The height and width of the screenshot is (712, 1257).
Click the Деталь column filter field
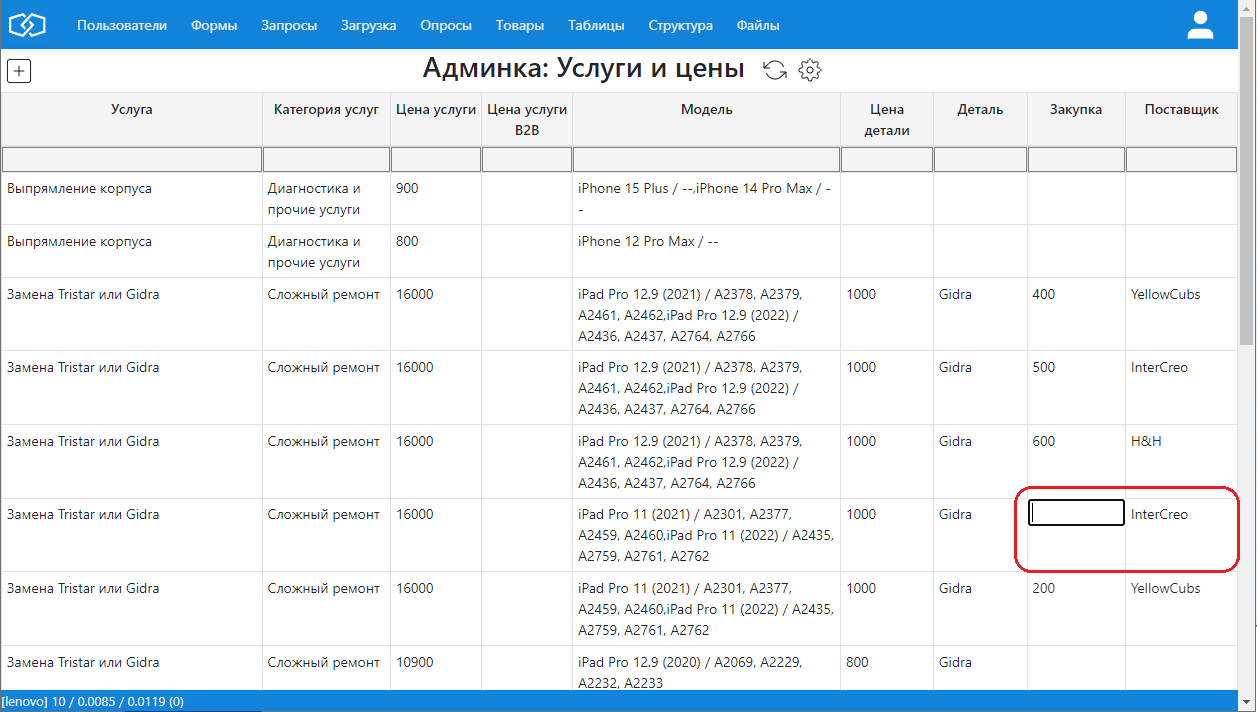(x=980, y=159)
